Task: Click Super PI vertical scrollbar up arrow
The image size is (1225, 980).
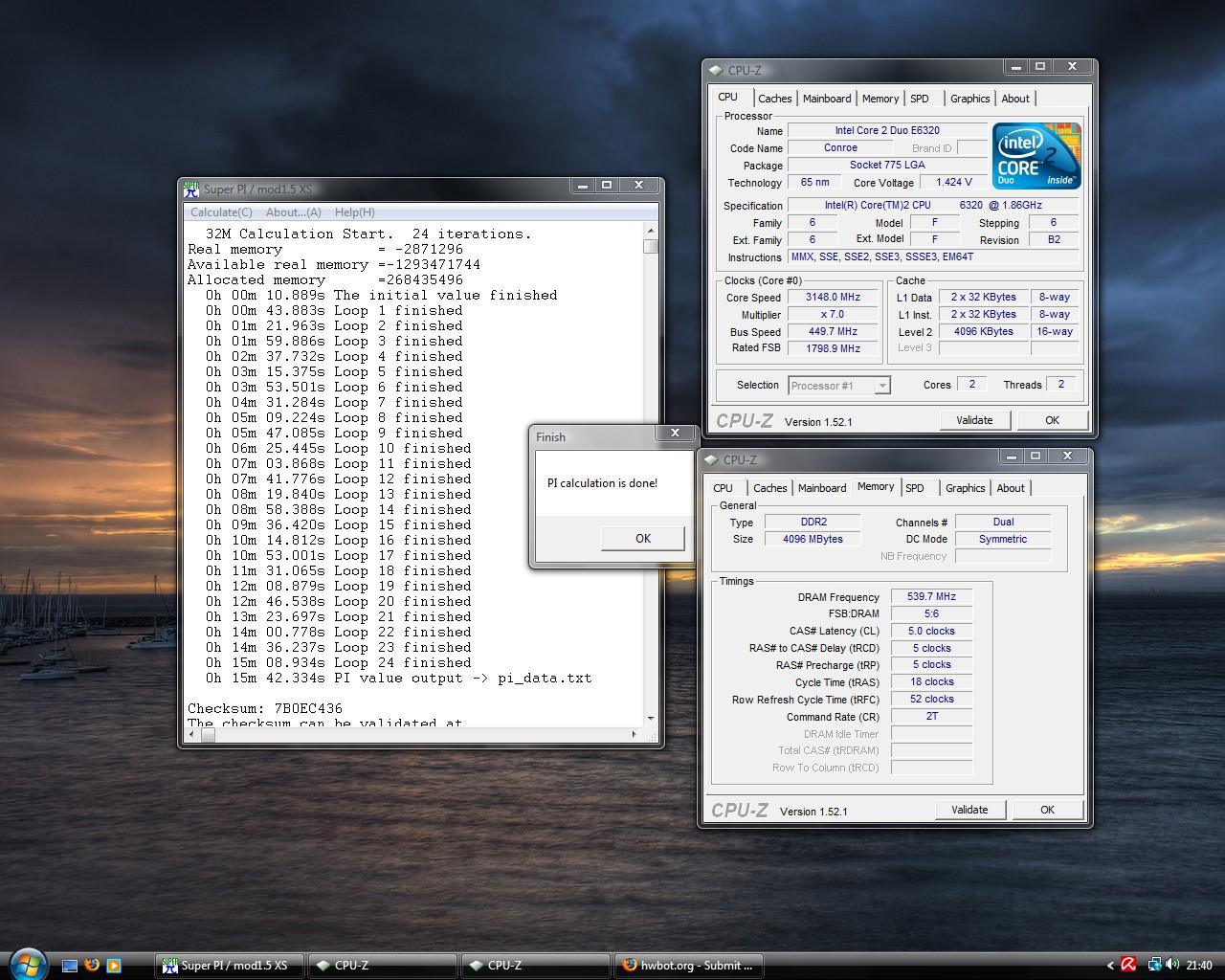Action: [651, 231]
